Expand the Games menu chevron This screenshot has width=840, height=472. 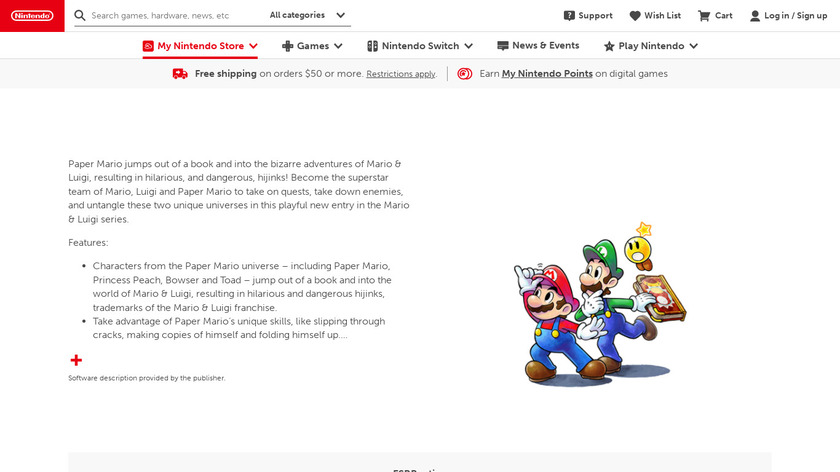click(x=338, y=46)
